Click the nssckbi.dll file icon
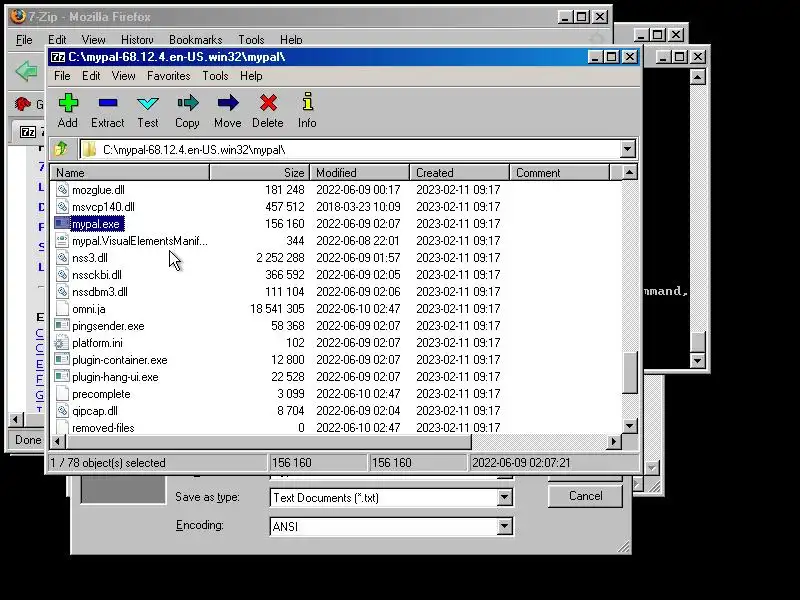Viewport: 800px width, 600px height. (62, 274)
